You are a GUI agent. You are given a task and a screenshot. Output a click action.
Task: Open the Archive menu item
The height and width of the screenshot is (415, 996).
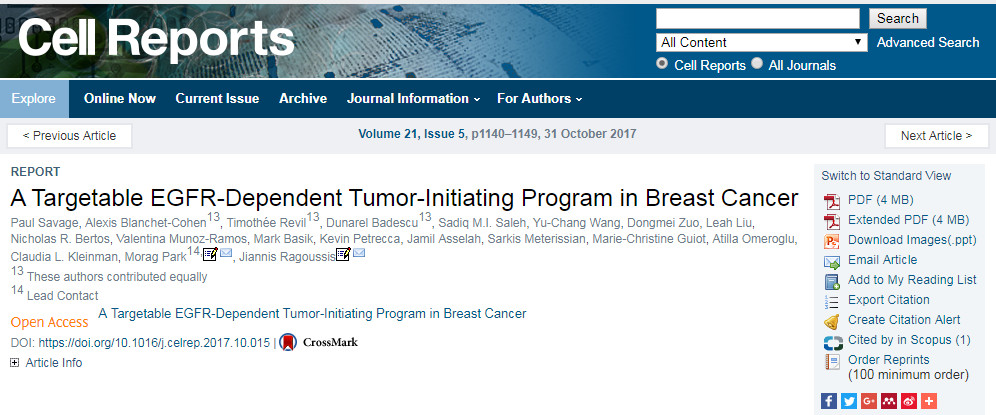(303, 99)
